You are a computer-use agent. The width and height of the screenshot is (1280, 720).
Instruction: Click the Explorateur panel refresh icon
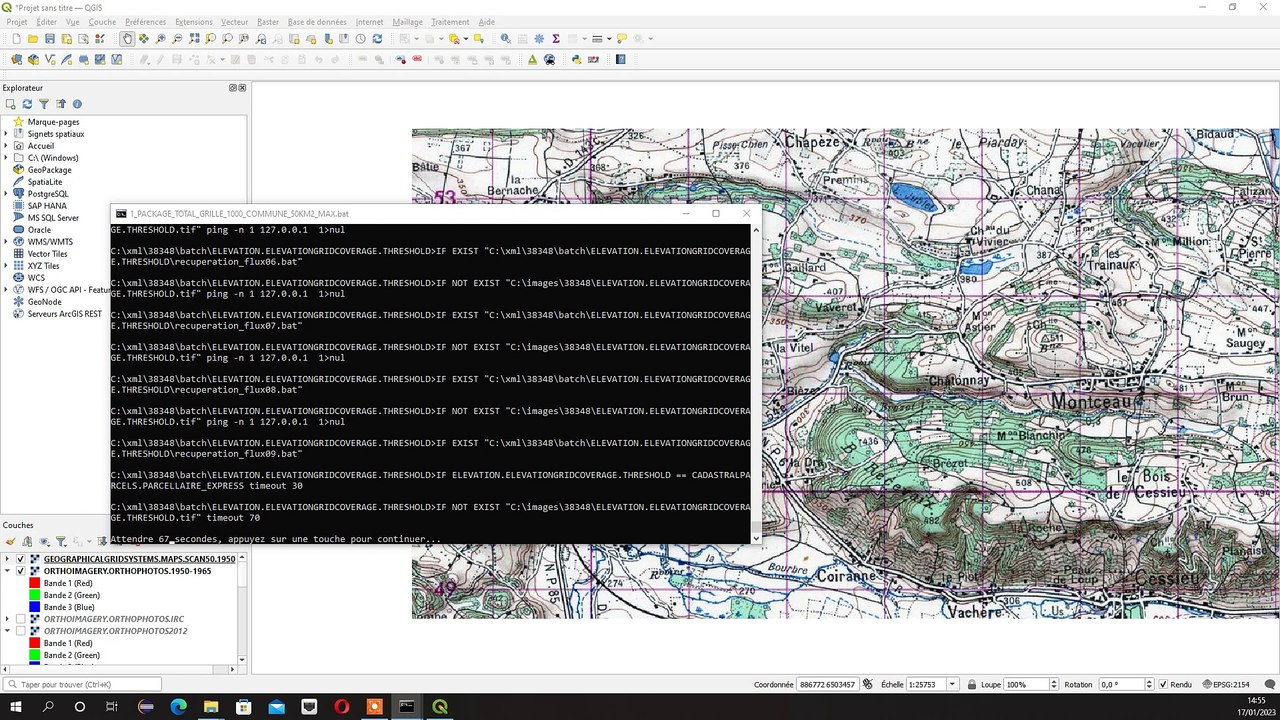[x=27, y=104]
